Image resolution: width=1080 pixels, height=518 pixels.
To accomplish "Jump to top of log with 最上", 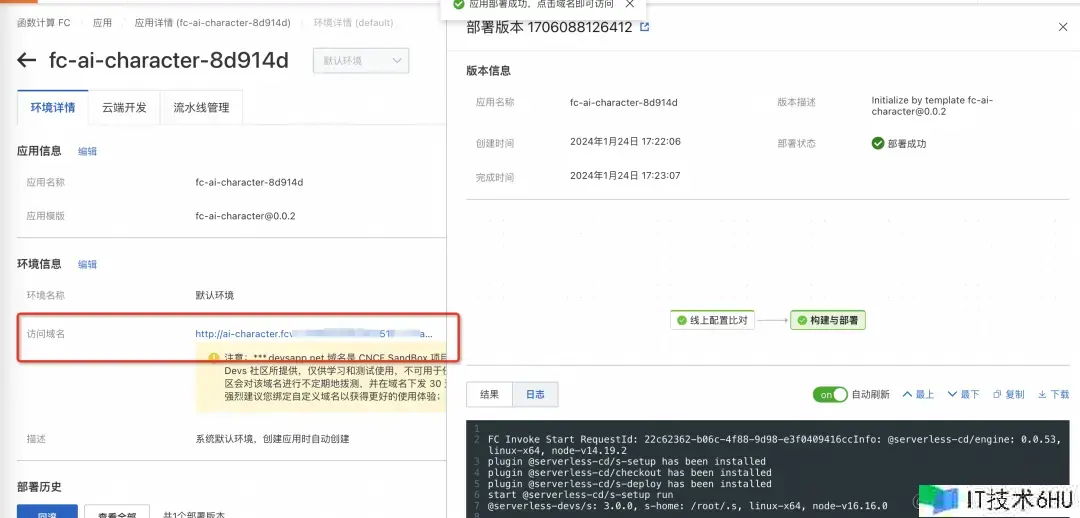I will click(918, 395).
